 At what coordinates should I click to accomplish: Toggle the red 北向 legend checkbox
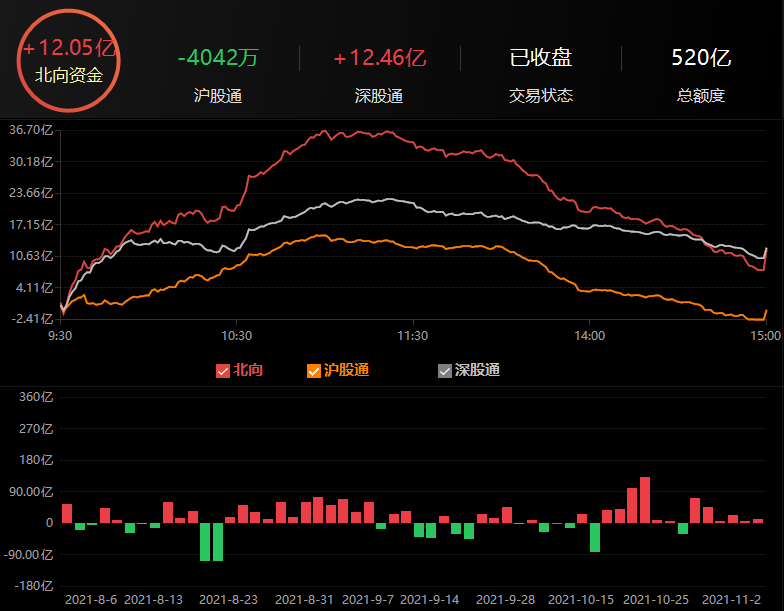tap(223, 371)
